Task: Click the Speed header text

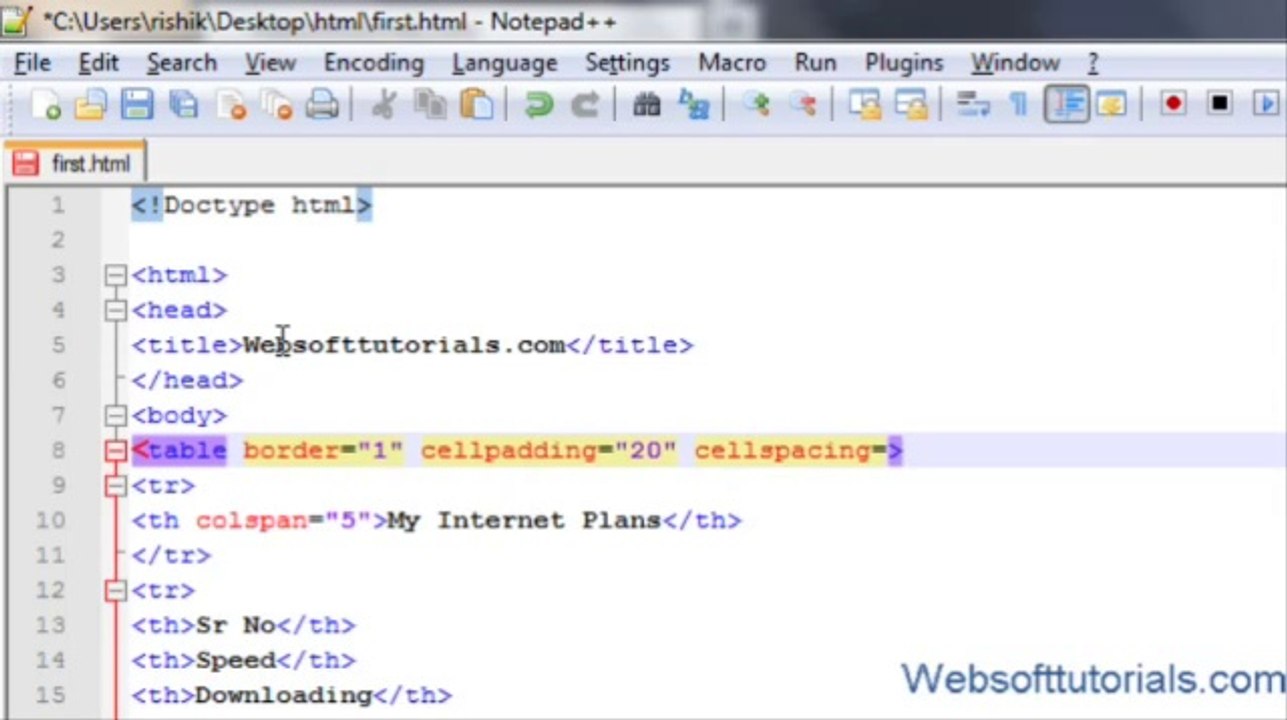Action: (235, 660)
